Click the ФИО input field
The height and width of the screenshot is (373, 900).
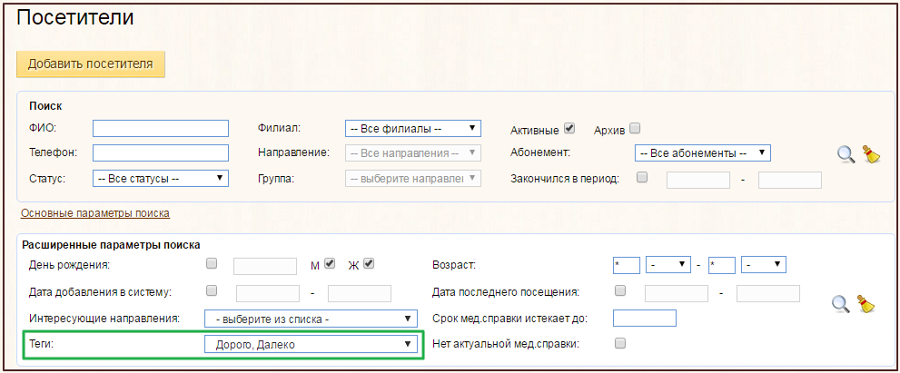tap(161, 129)
